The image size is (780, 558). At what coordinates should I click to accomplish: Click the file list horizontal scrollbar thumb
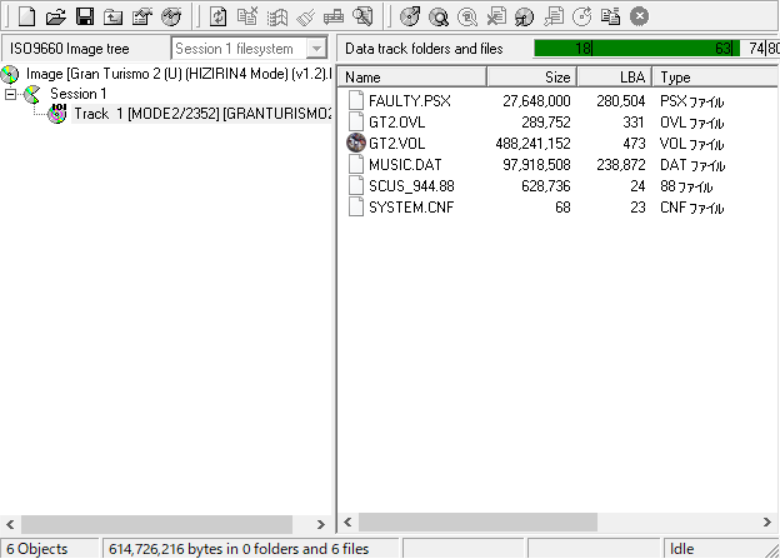tap(478, 522)
